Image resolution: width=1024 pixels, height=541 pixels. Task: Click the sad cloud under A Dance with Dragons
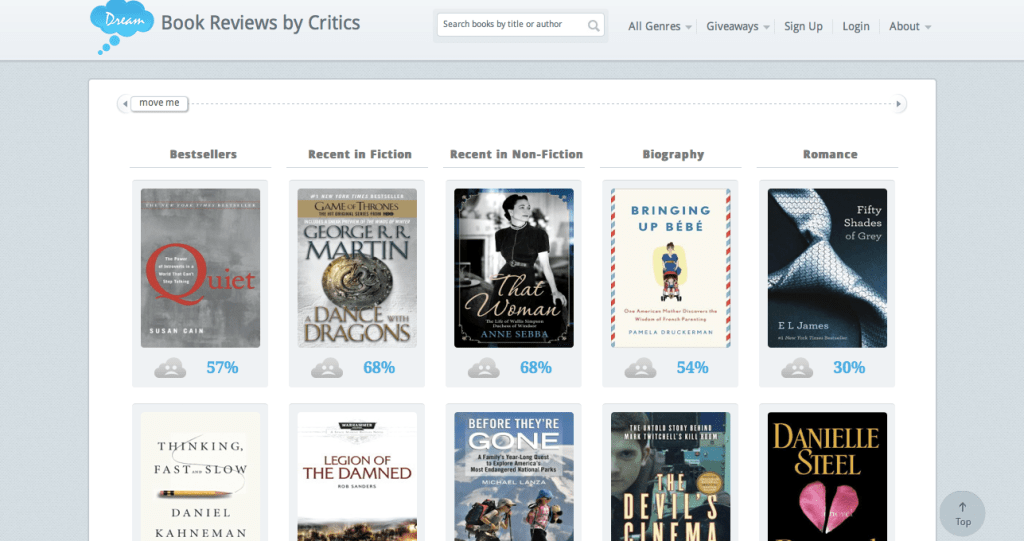(x=327, y=368)
